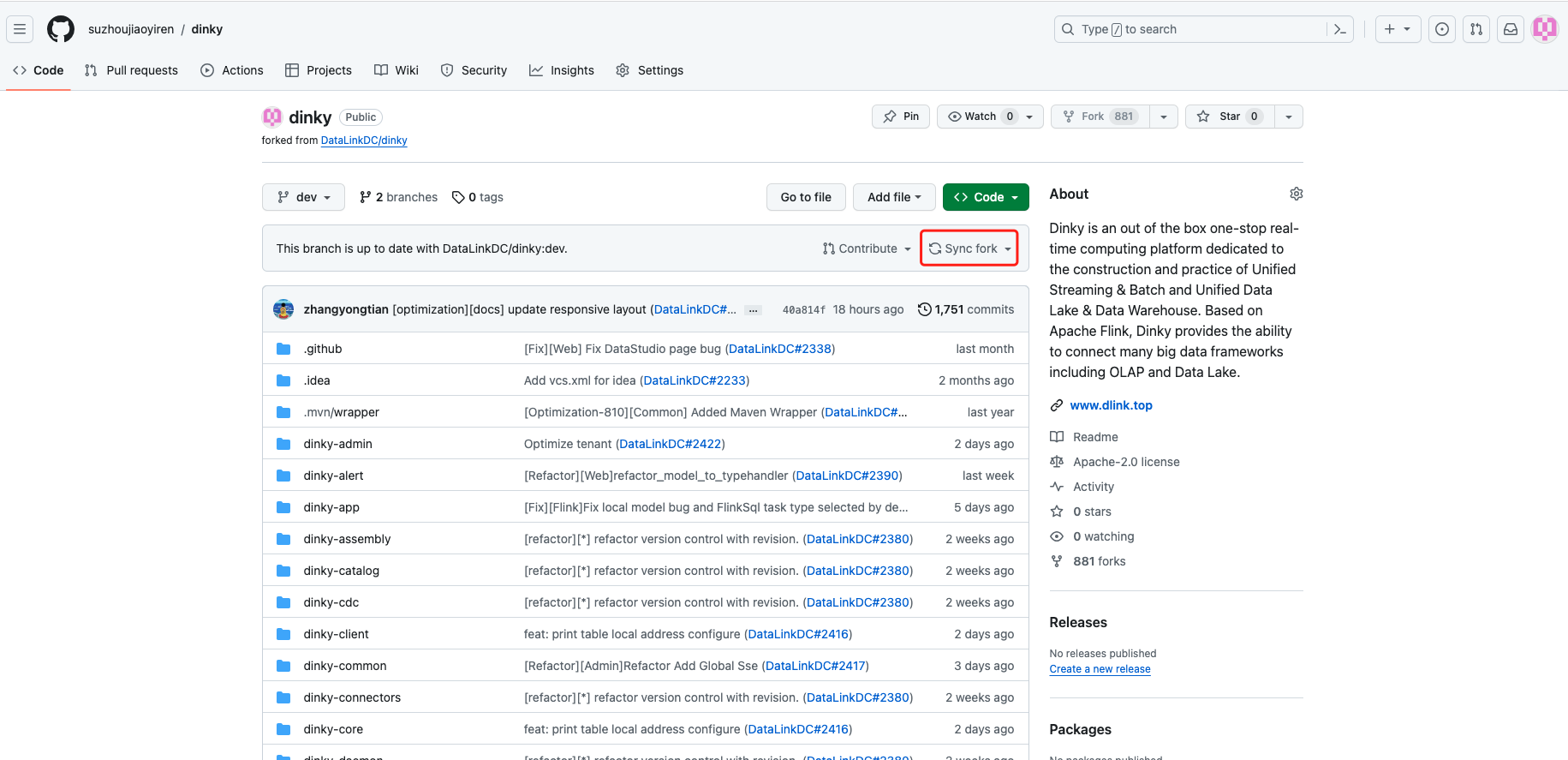The image size is (1568, 760).
Task: Click the dinky-app folder icon
Action: tap(283, 507)
